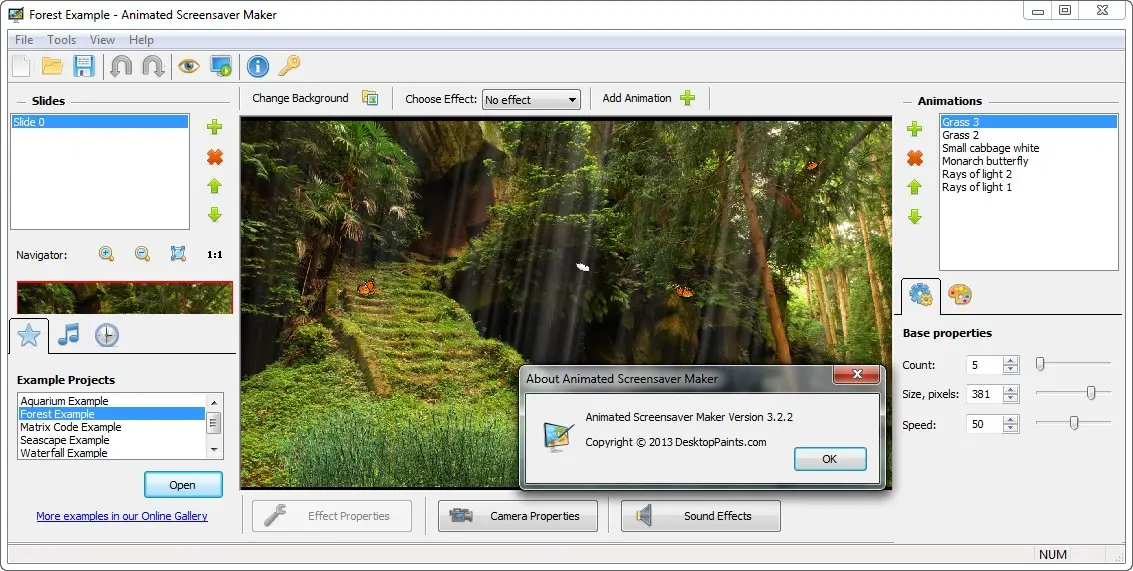Move the slide down with green arrow
The height and width of the screenshot is (571, 1133).
click(215, 215)
